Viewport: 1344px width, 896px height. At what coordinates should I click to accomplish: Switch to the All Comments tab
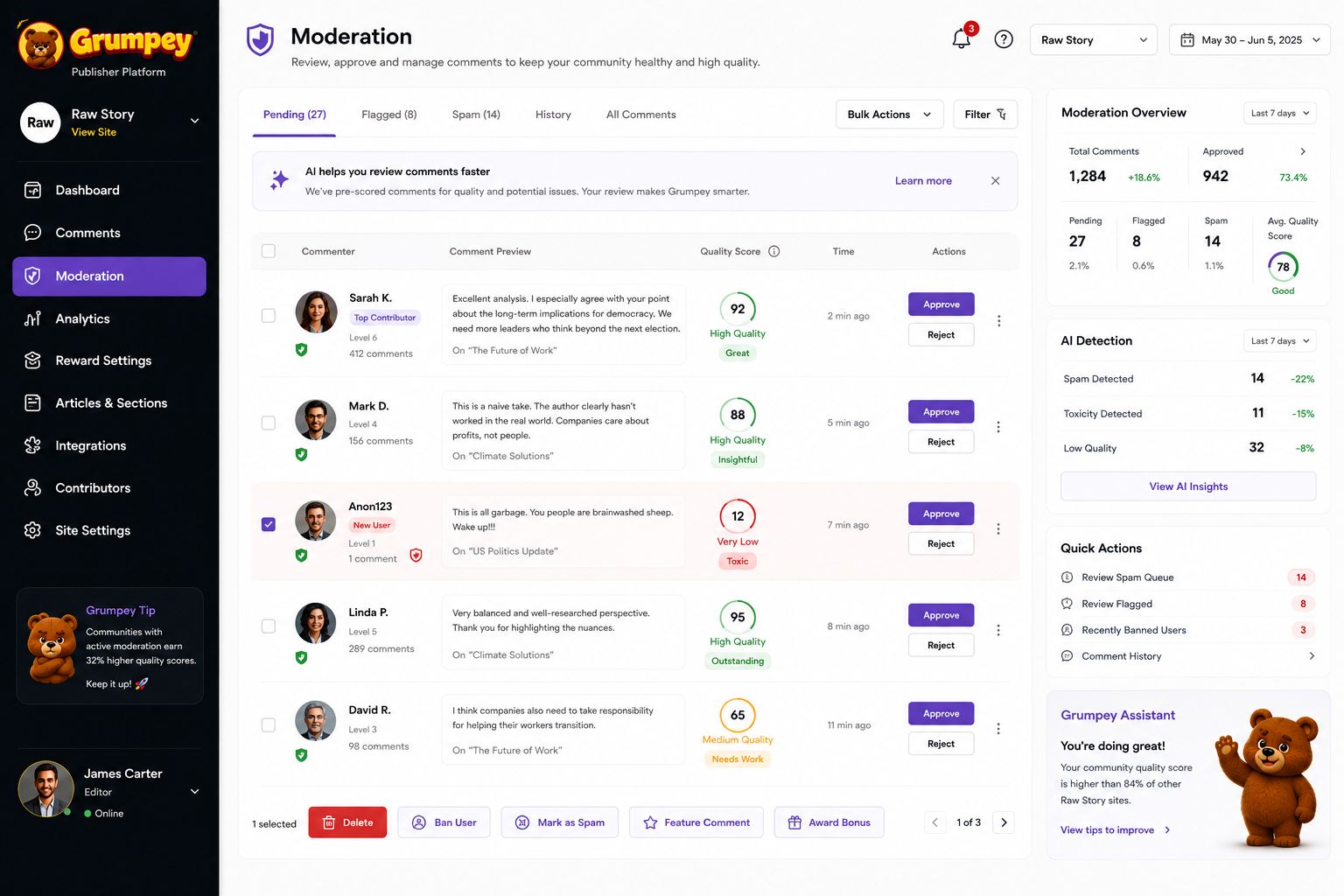(640, 115)
